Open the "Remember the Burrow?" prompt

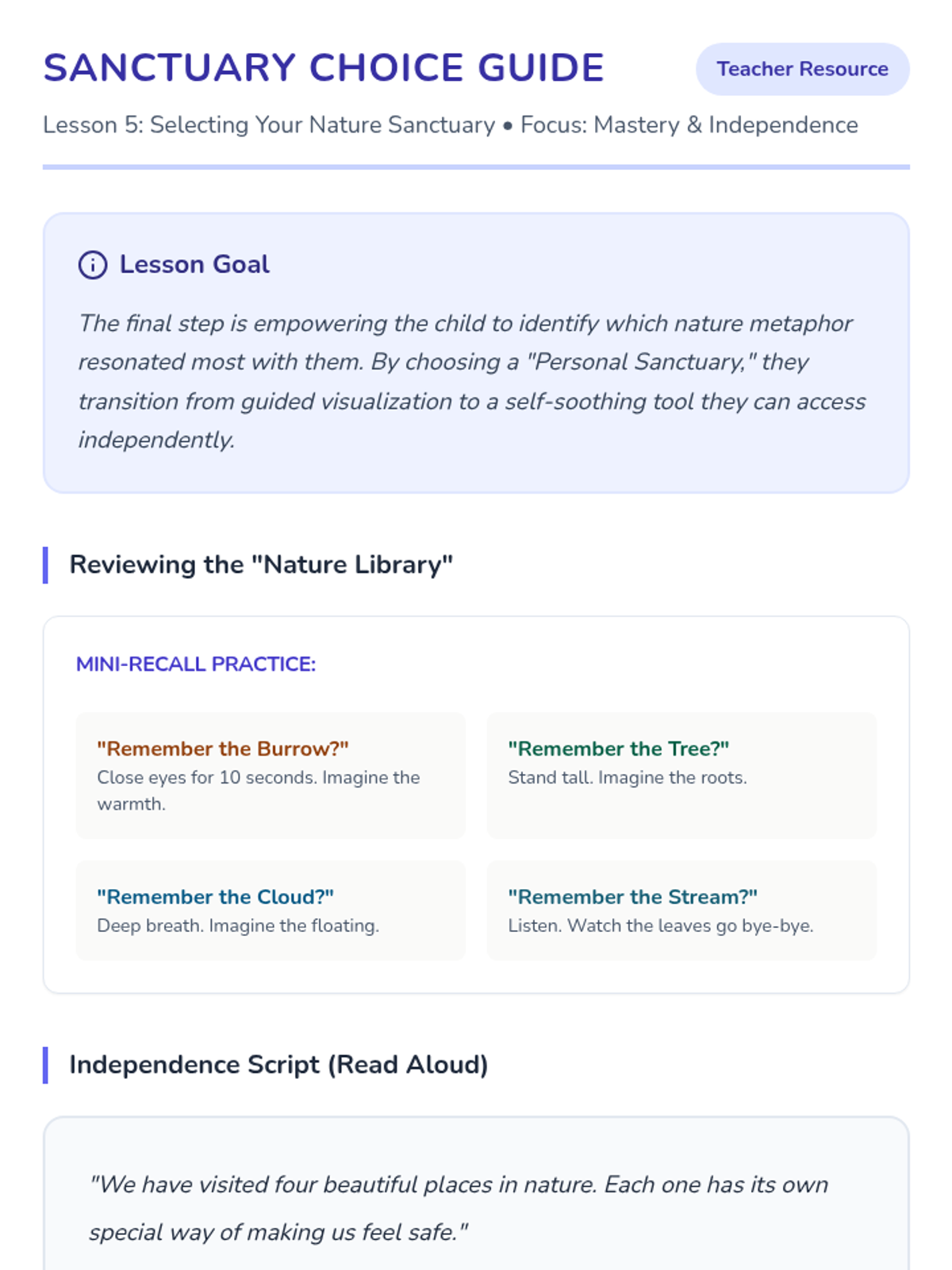click(x=223, y=749)
